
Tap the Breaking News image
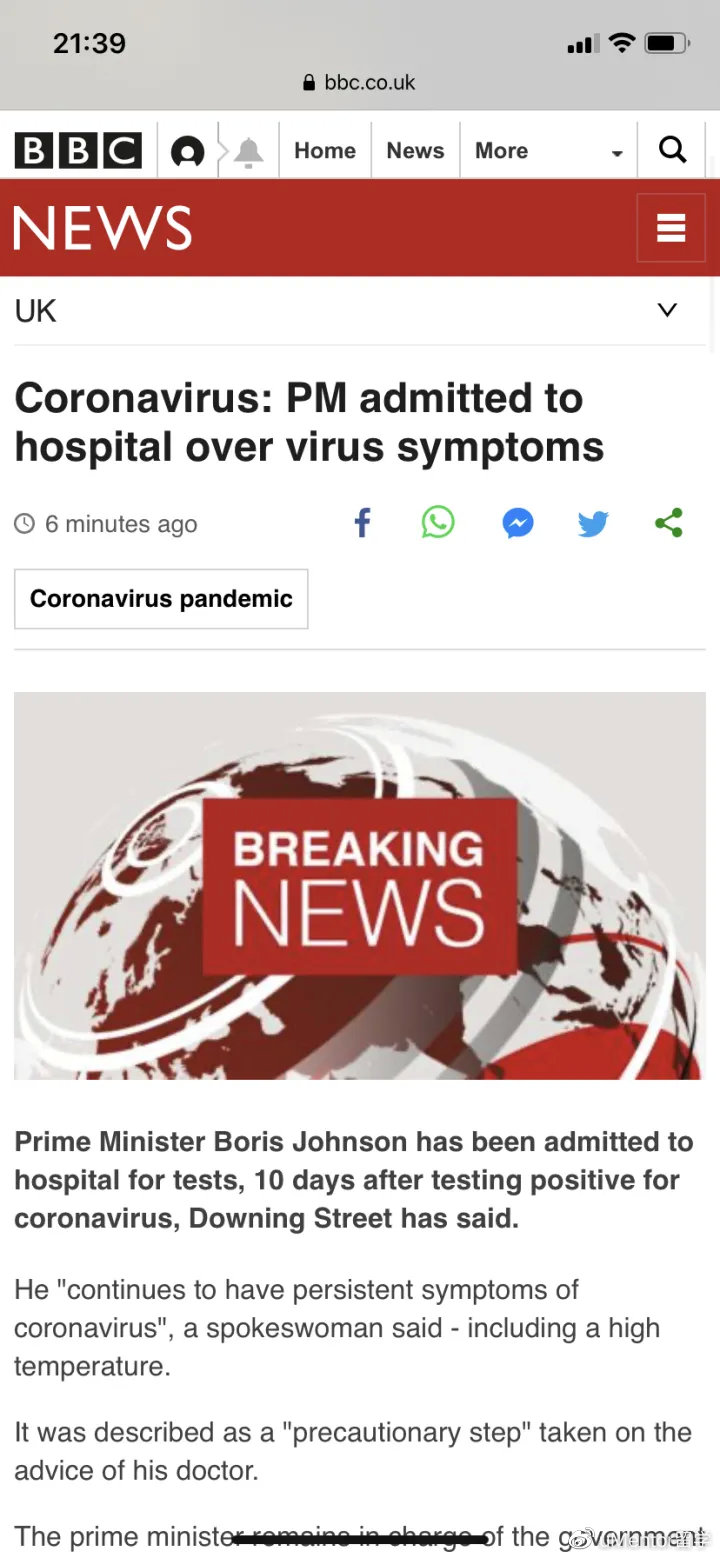(360, 886)
